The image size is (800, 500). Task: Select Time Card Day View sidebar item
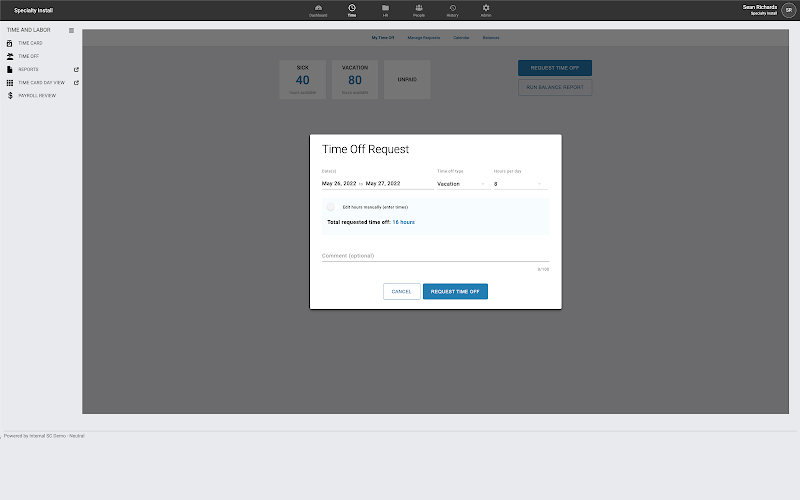(41, 83)
